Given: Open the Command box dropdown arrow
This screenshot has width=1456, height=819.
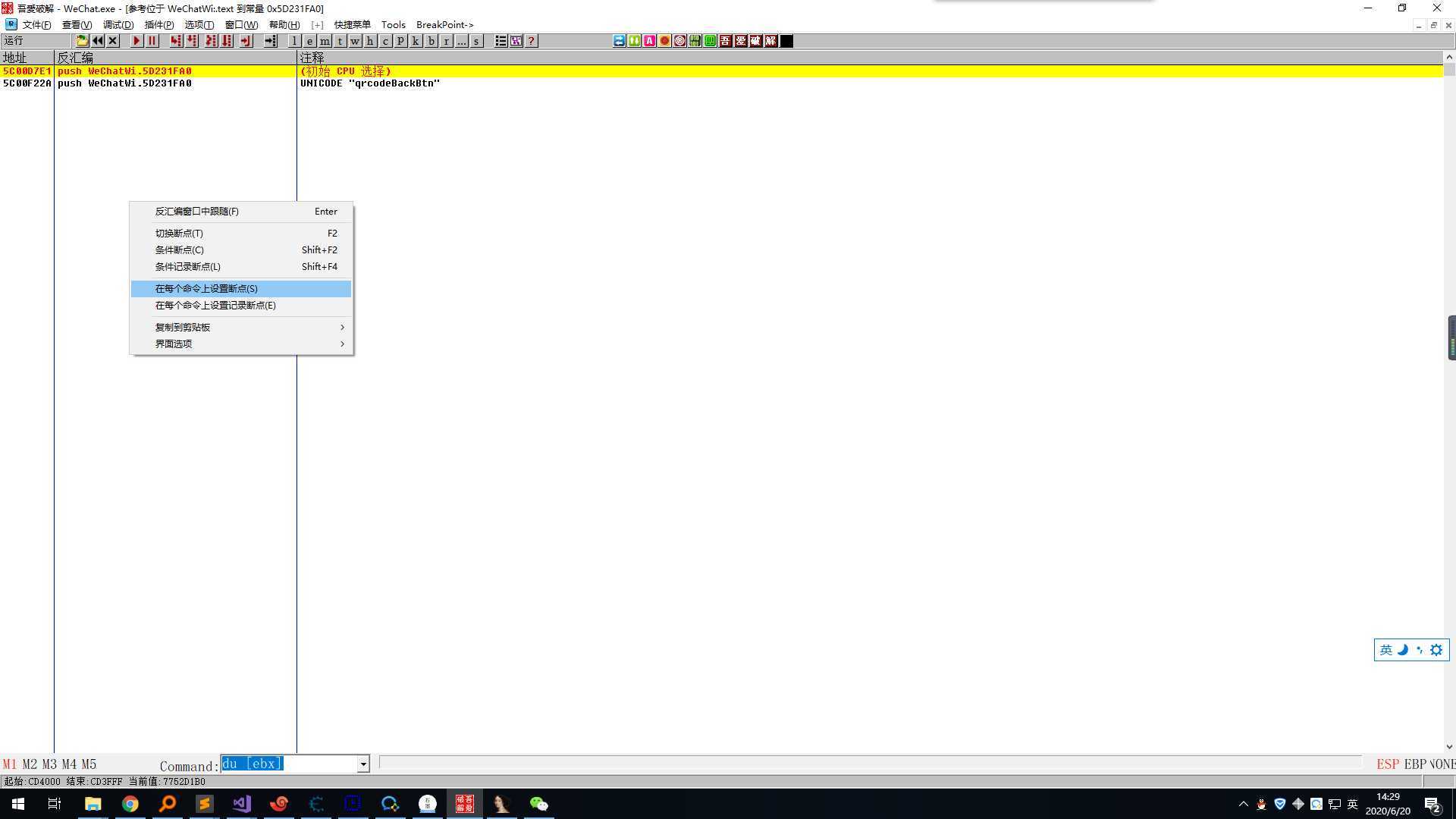Looking at the screenshot, I should (x=363, y=764).
